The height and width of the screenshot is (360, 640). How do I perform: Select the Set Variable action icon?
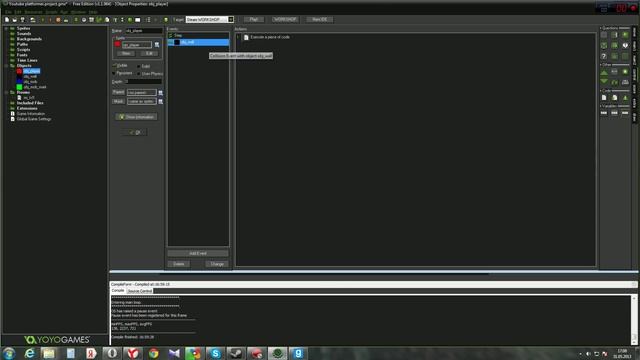tap(604, 113)
